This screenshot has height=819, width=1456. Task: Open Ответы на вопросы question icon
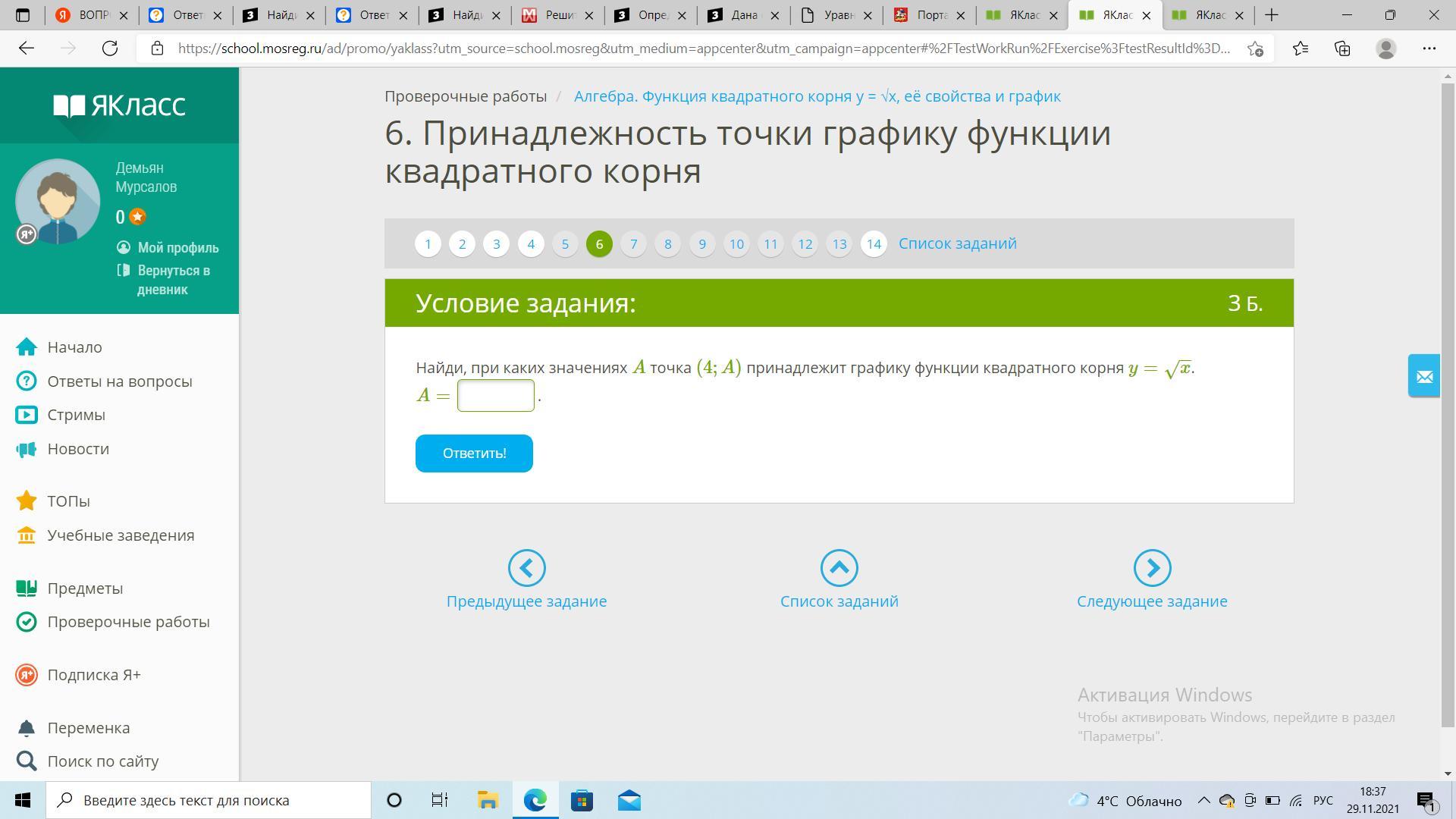pos(27,381)
